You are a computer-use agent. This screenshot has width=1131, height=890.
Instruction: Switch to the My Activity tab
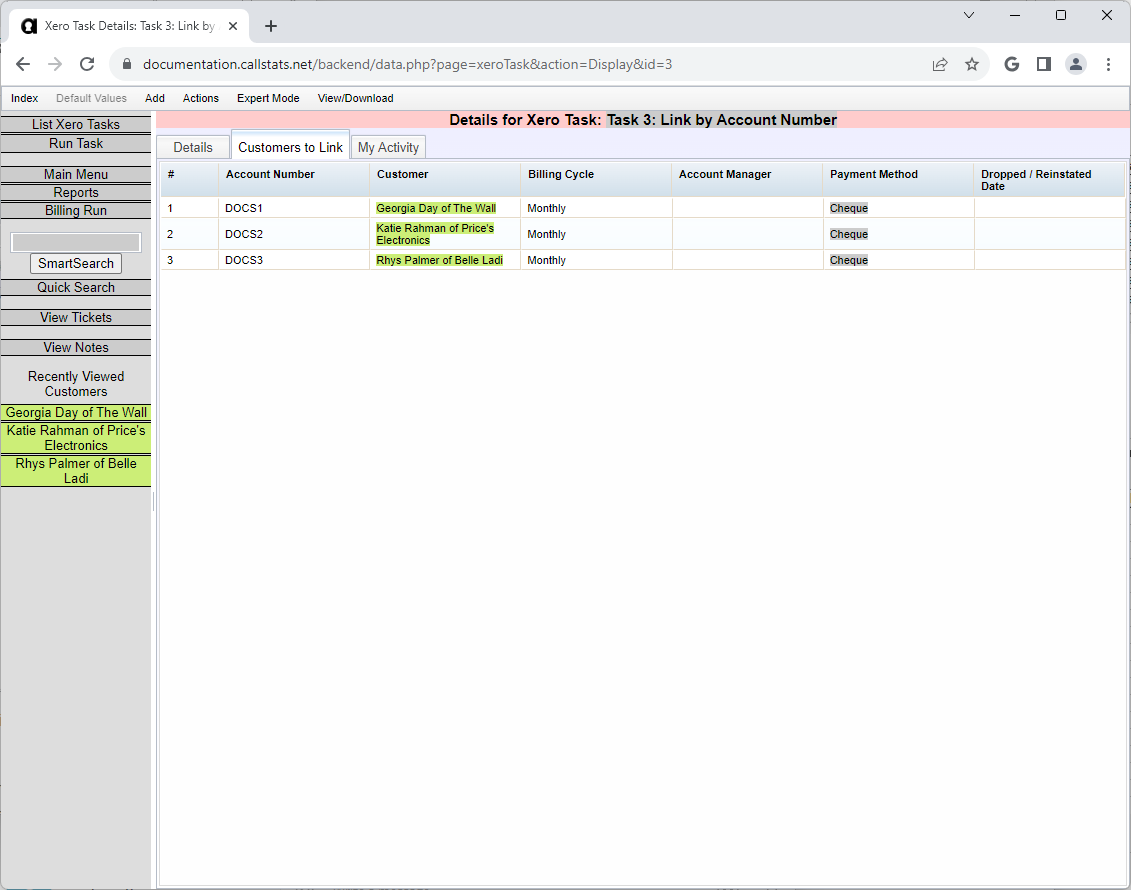tap(388, 147)
